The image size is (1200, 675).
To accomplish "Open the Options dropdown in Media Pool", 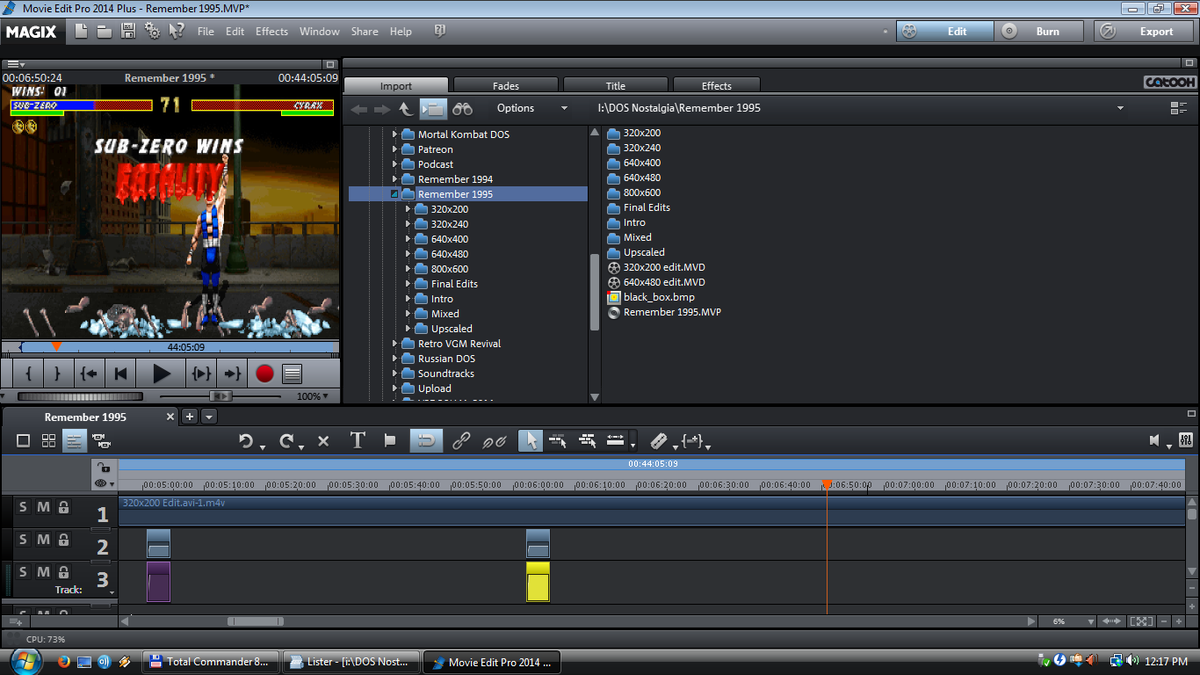I will 532,108.
